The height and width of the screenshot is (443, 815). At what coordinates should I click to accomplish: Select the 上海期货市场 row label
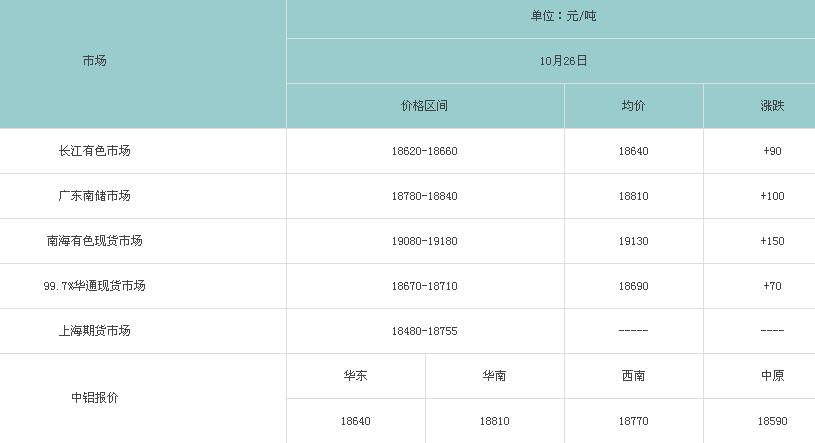click(95, 331)
